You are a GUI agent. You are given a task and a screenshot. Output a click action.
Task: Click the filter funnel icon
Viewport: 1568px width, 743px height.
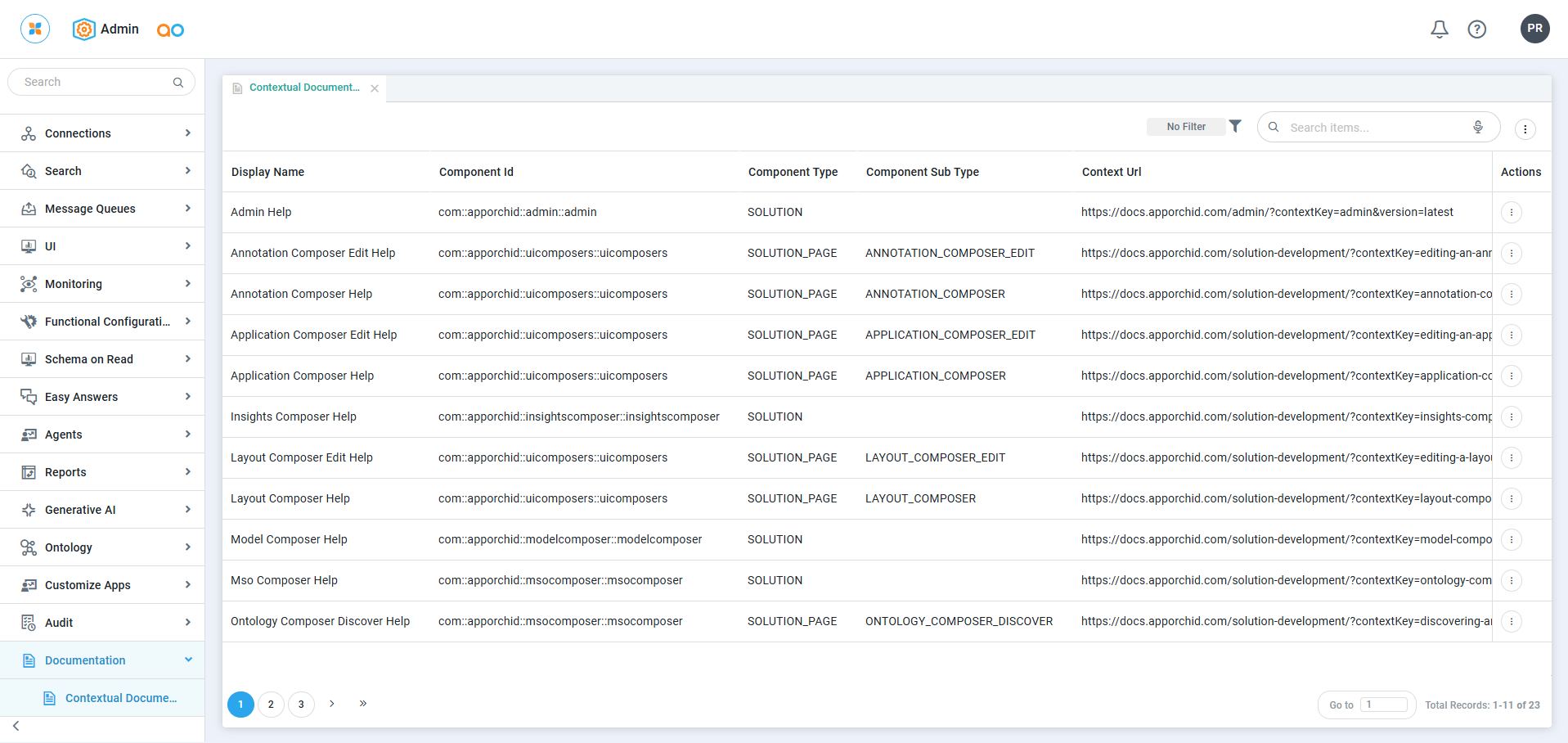coord(1235,126)
